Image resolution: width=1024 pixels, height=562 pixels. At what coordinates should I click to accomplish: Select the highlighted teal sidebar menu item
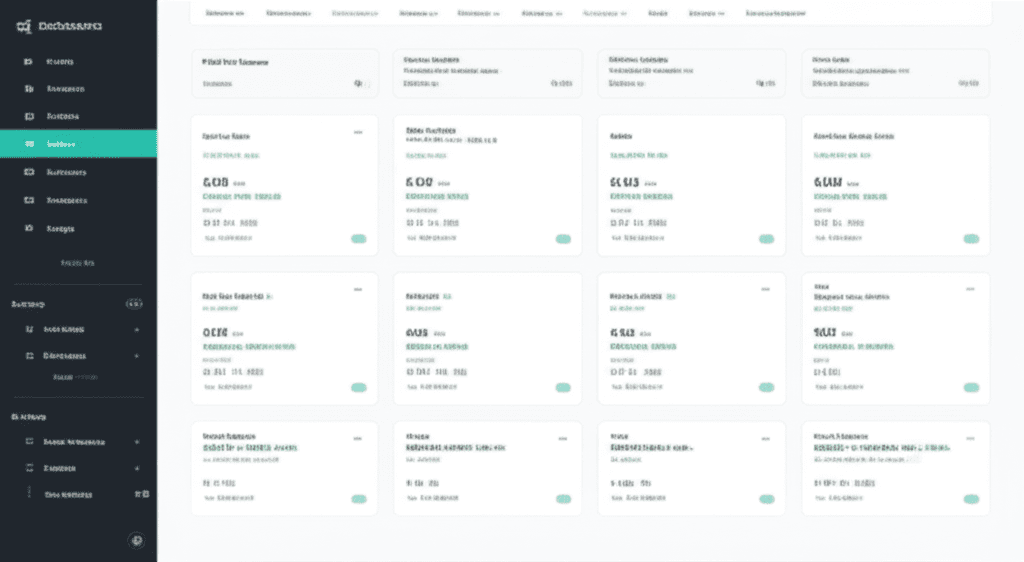(x=78, y=144)
